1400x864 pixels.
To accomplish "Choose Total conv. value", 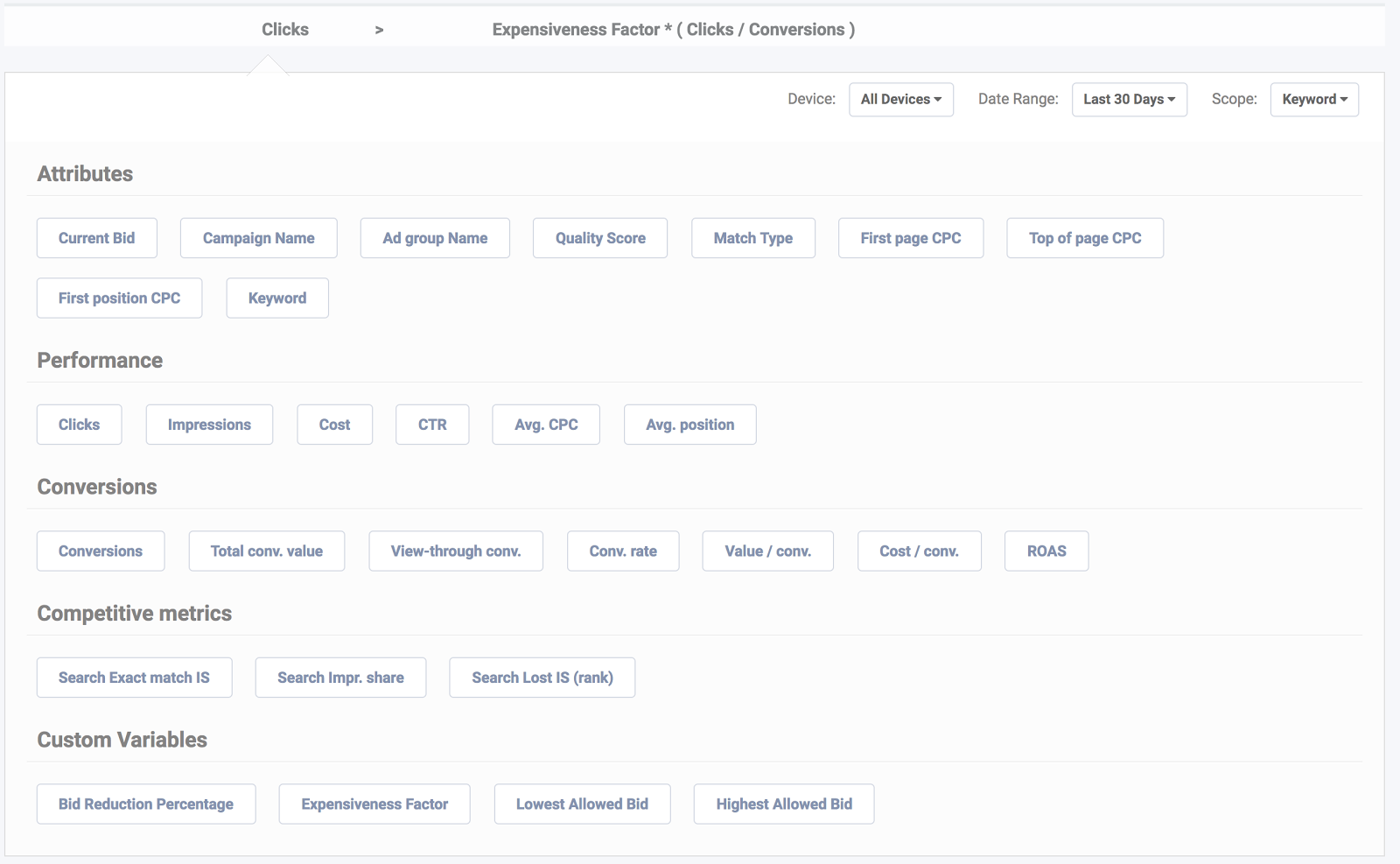I will point(267,551).
